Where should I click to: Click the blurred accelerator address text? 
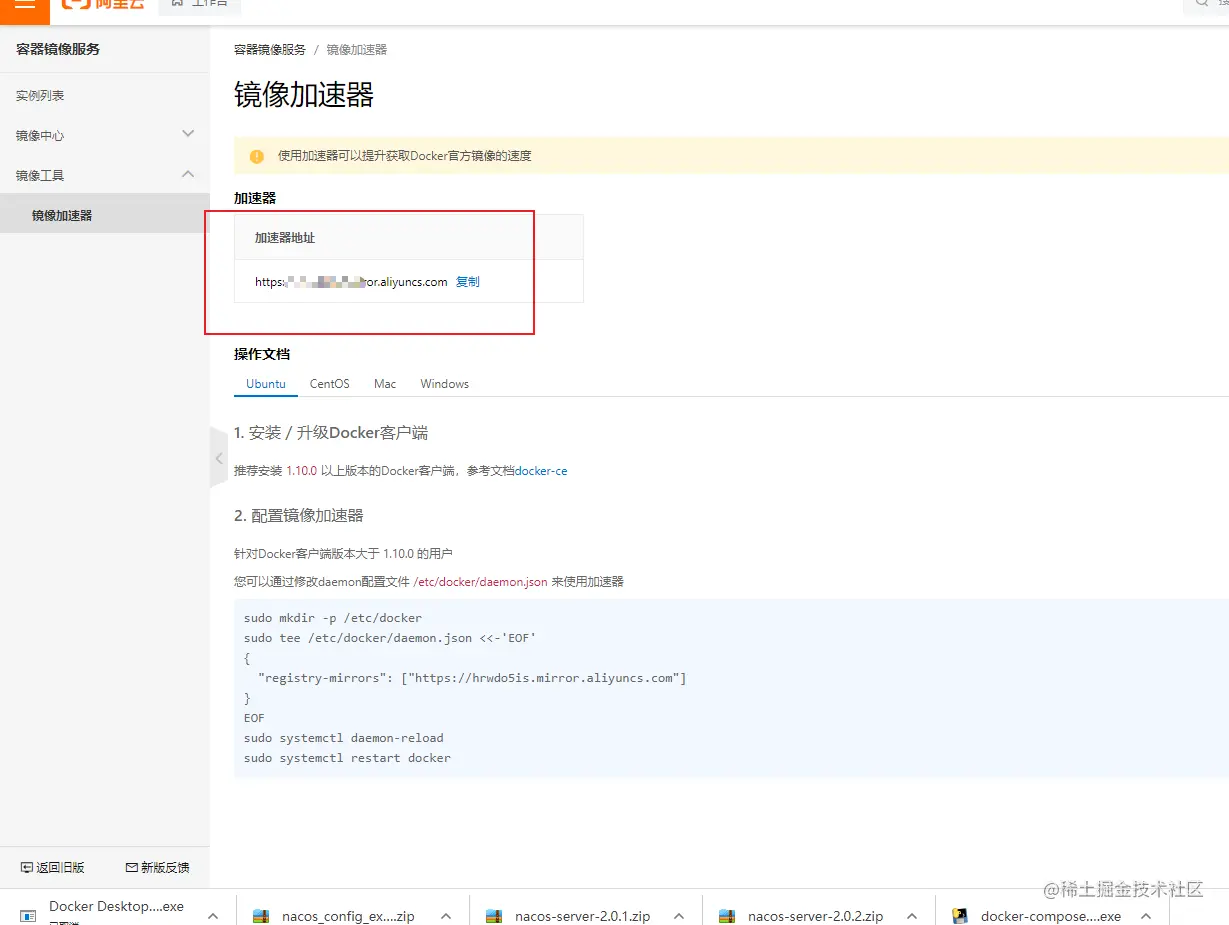[x=351, y=282]
